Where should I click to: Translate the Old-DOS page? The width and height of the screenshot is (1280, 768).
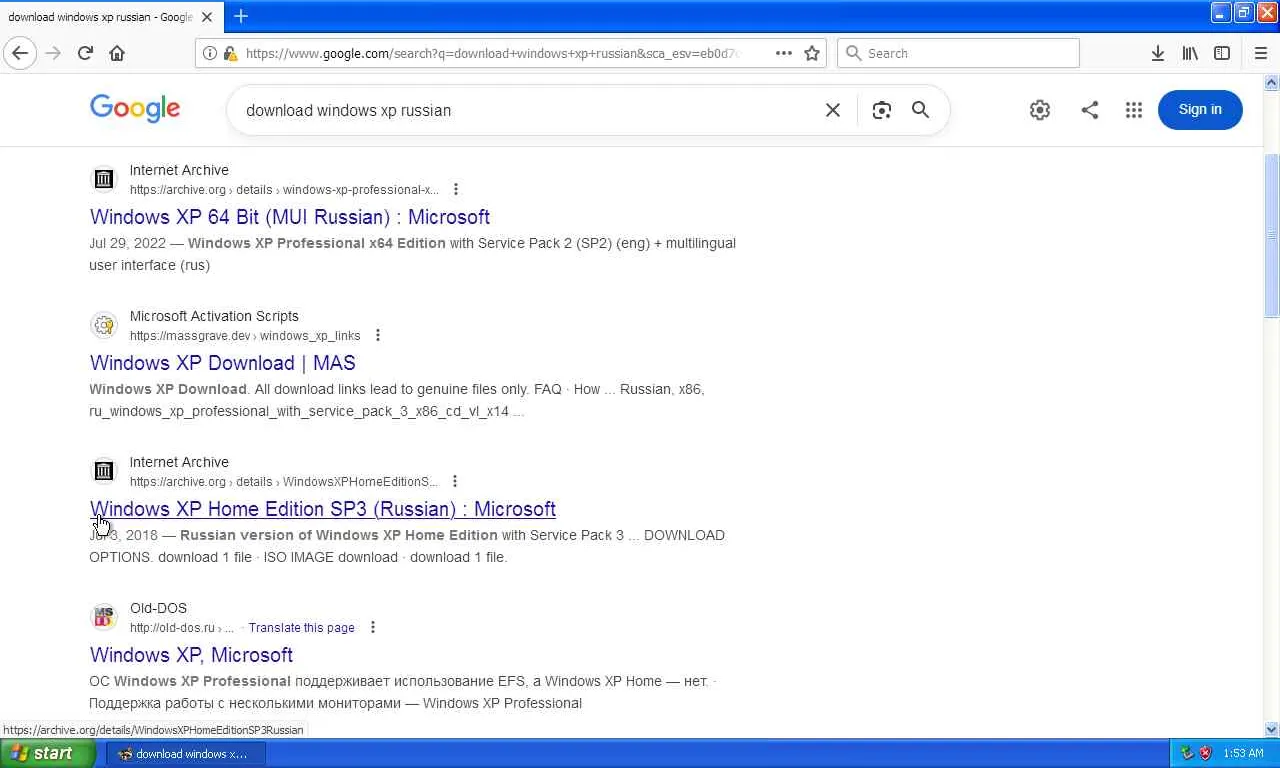click(302, 628)
